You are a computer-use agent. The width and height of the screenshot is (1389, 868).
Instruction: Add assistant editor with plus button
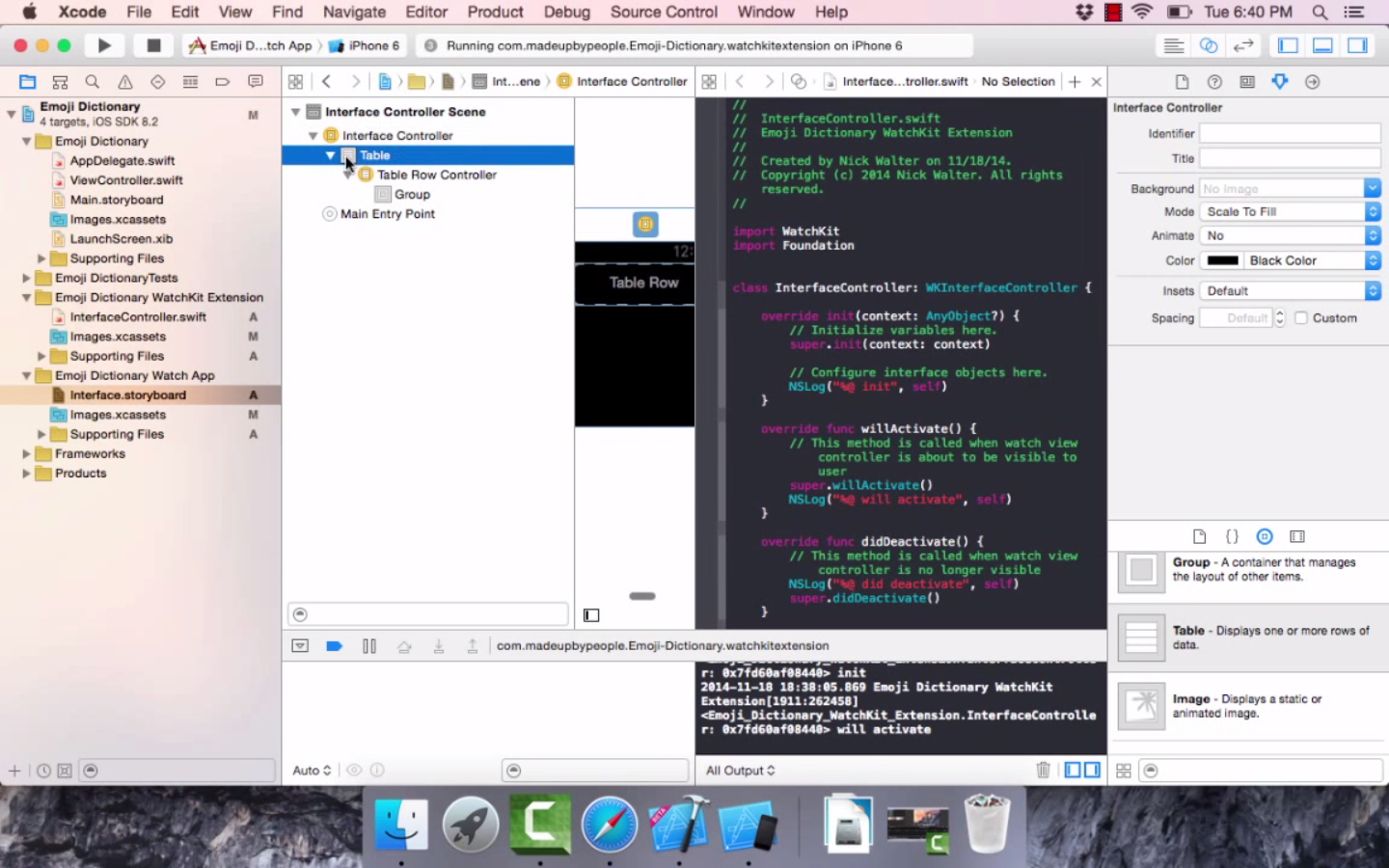tap(1075, 82)
